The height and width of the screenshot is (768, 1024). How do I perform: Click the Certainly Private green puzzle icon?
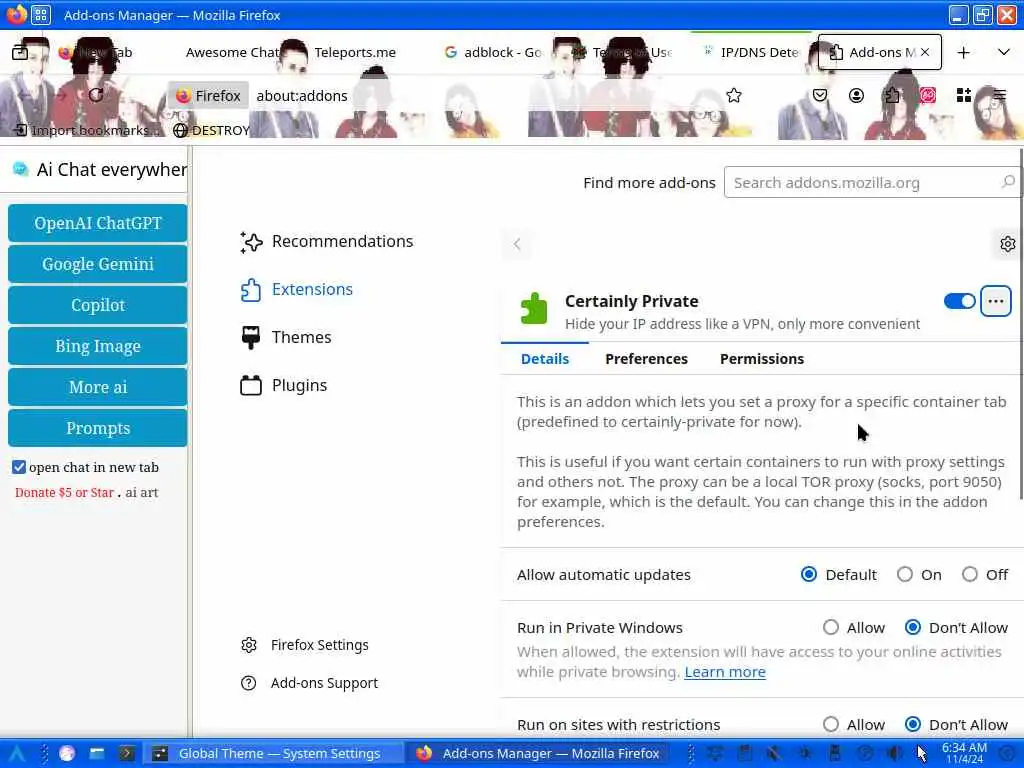click(x=534, y=308)
